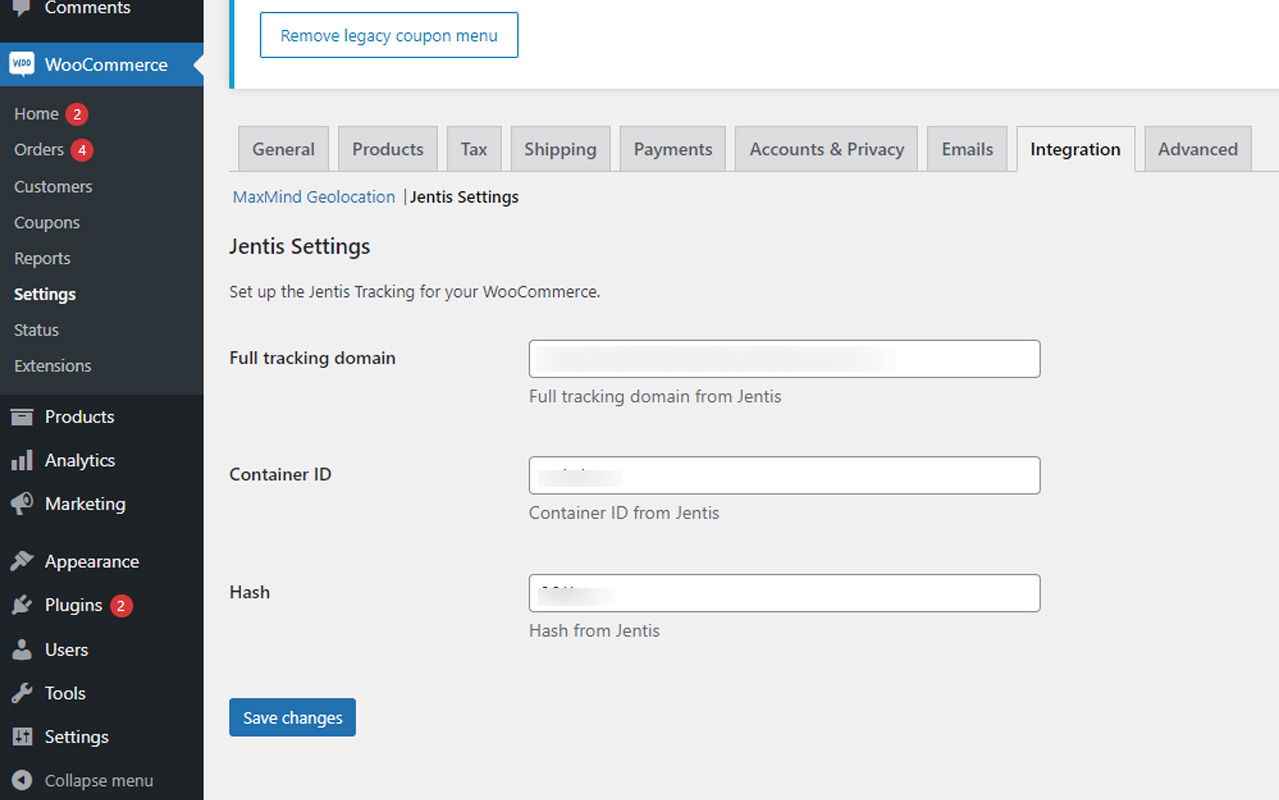Click the Settings sliders icon at sidebar bottom

coord(22,737)
